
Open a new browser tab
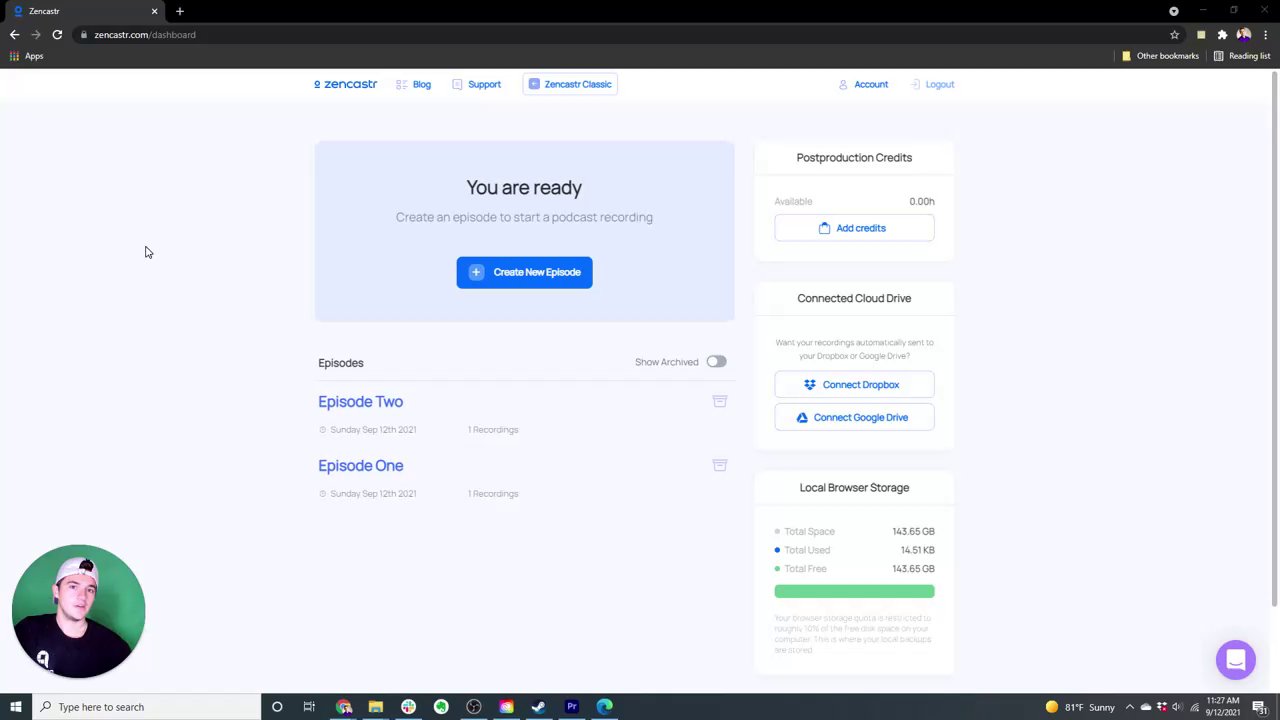pos(180,11)
